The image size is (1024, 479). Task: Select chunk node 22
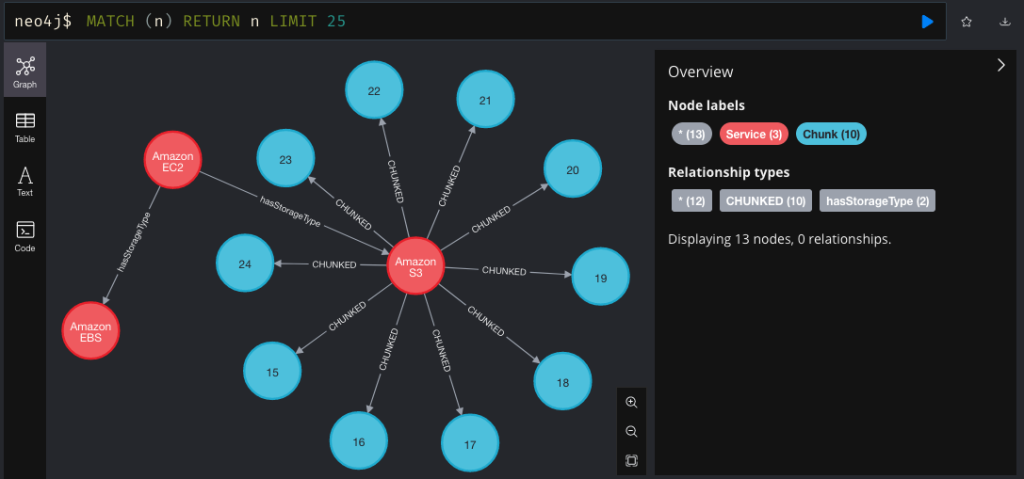pyautogui.click(x=374, y=90)
